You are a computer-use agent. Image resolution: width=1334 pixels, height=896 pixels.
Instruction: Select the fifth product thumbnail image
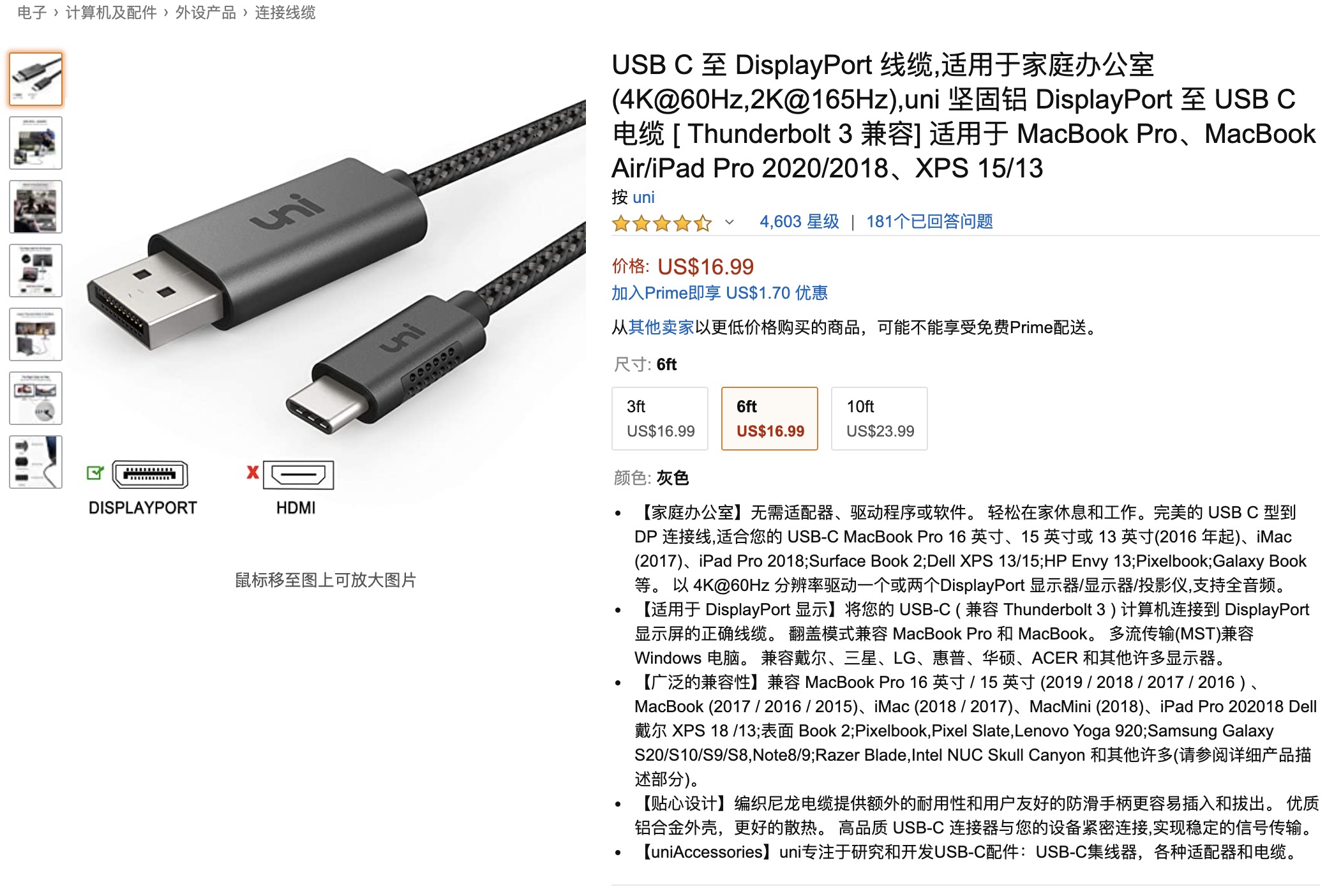pyautogui.click(x=36, y=334)
